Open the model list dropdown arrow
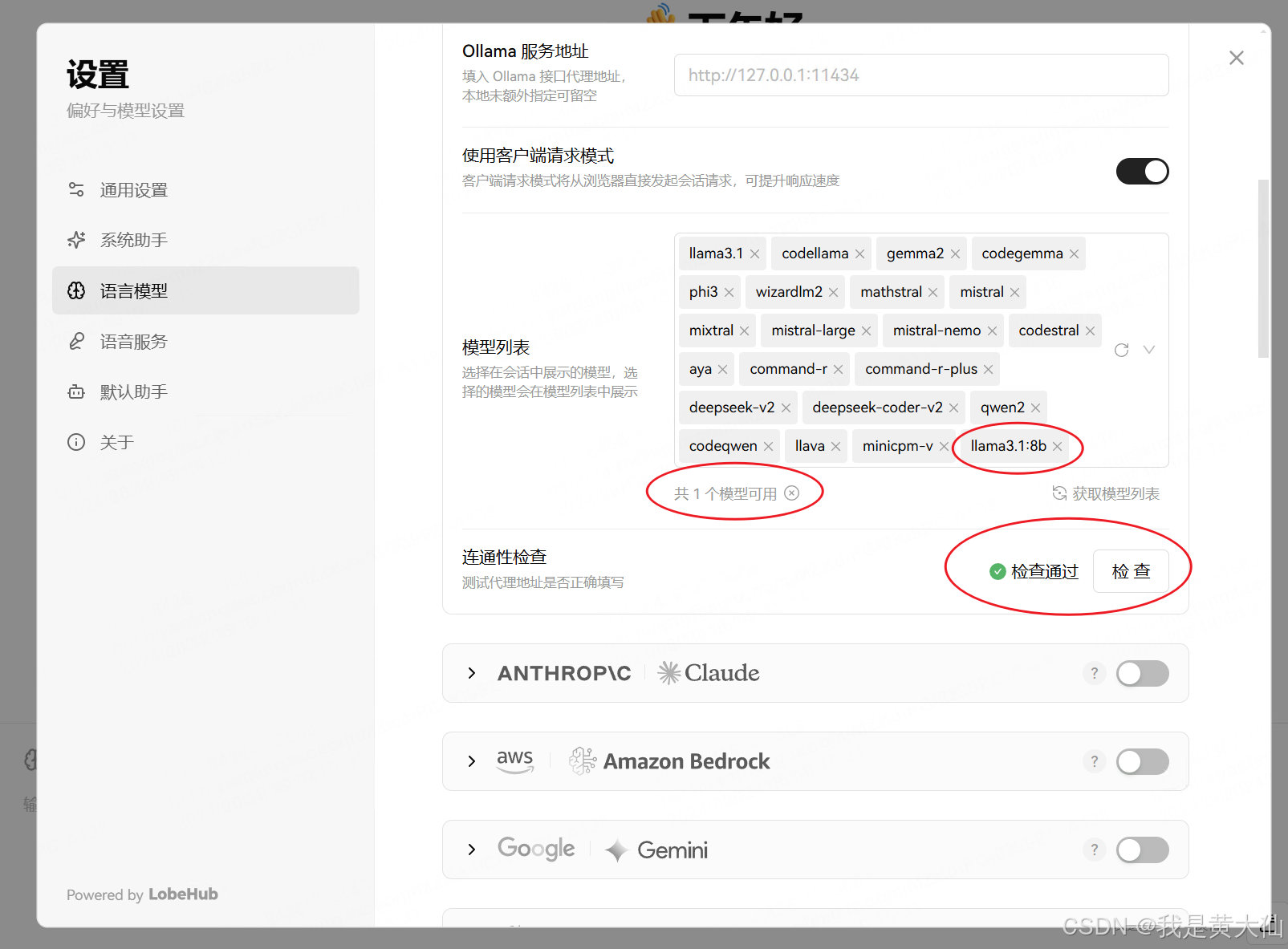Image resolution: width=1288 pixels, height=949 pixels. 1149,350
